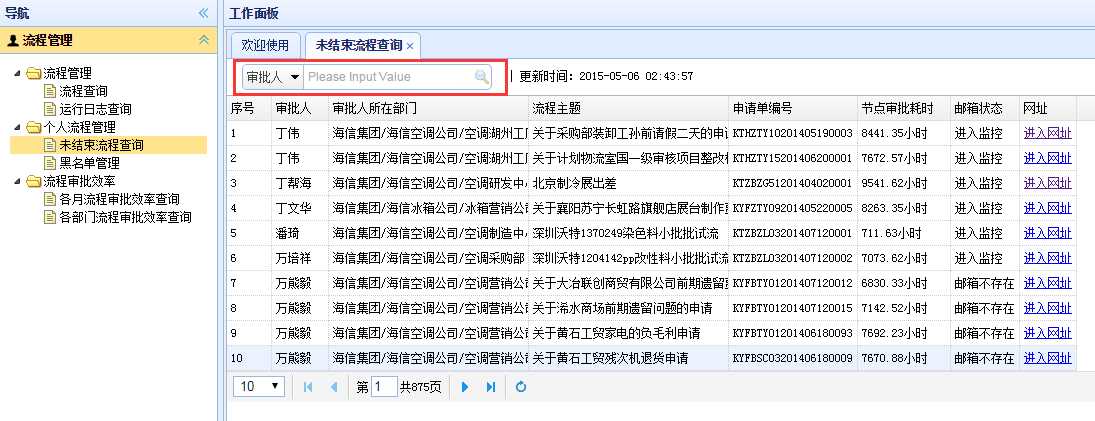Sort by the 流程主题 column header

pos(629,109)
